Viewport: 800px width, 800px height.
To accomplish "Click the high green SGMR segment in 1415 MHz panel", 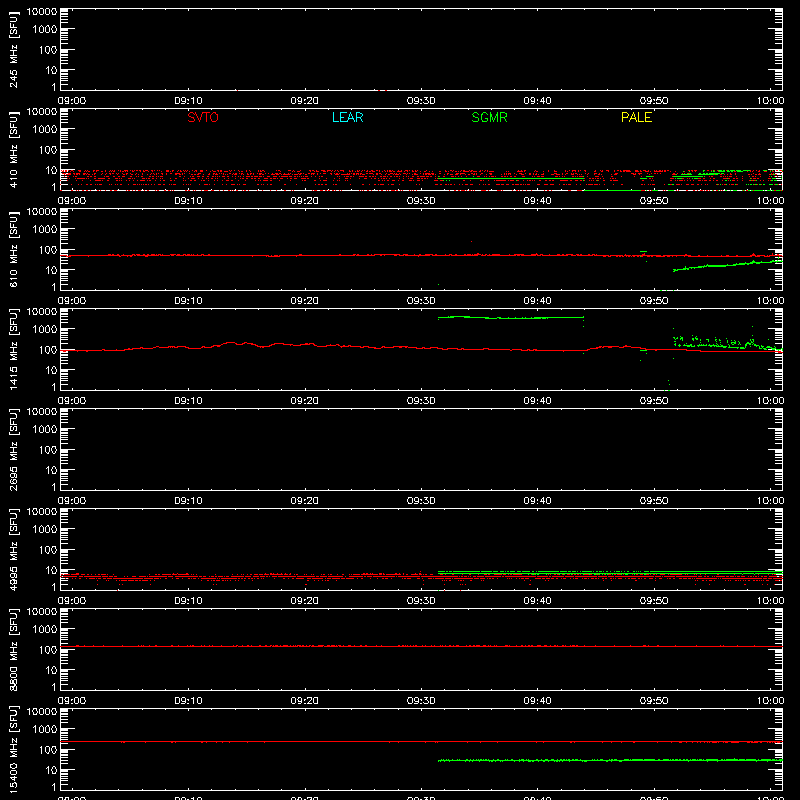I will click(x=511, y=317).
